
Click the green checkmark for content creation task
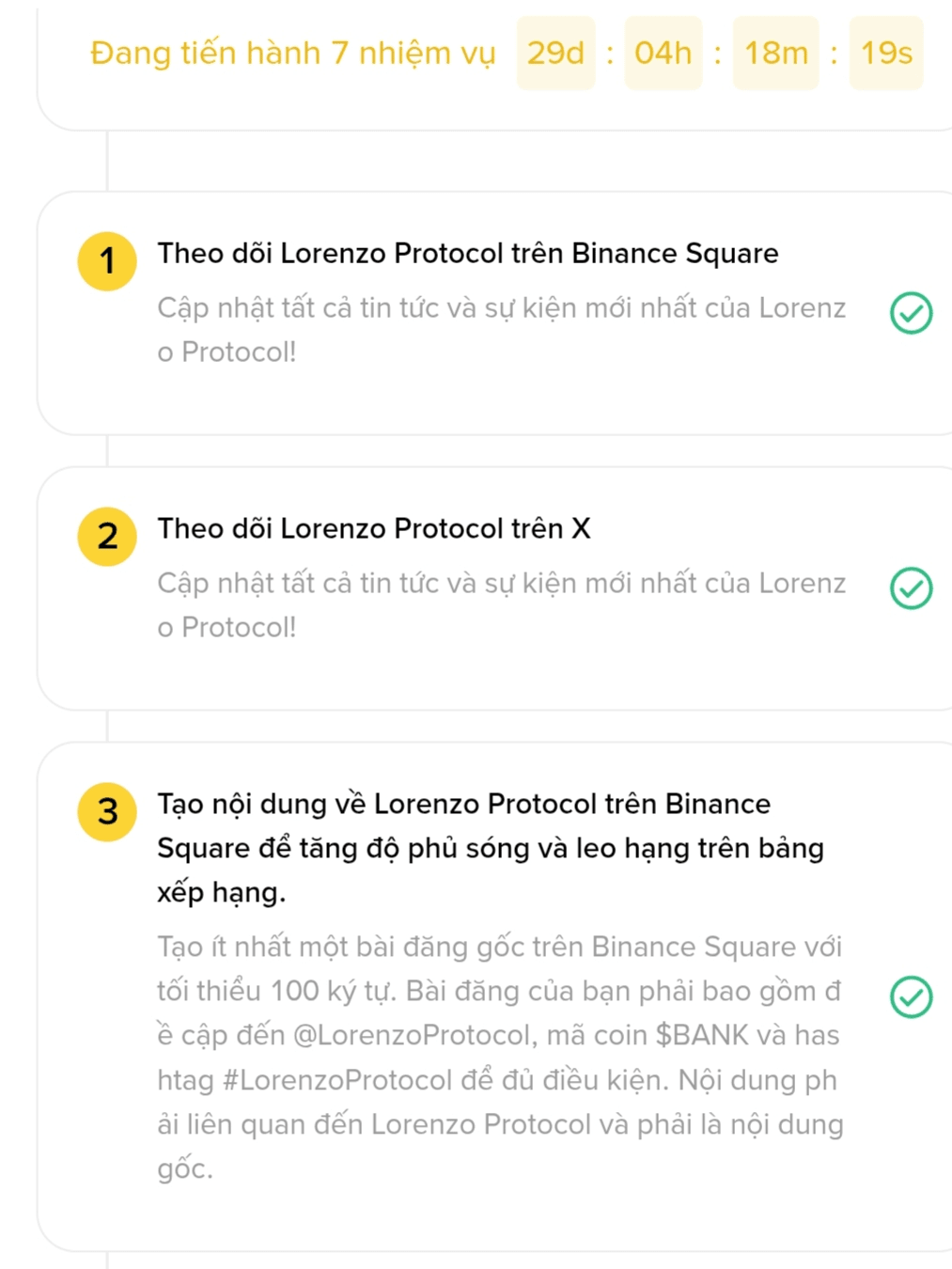(911, 997)
